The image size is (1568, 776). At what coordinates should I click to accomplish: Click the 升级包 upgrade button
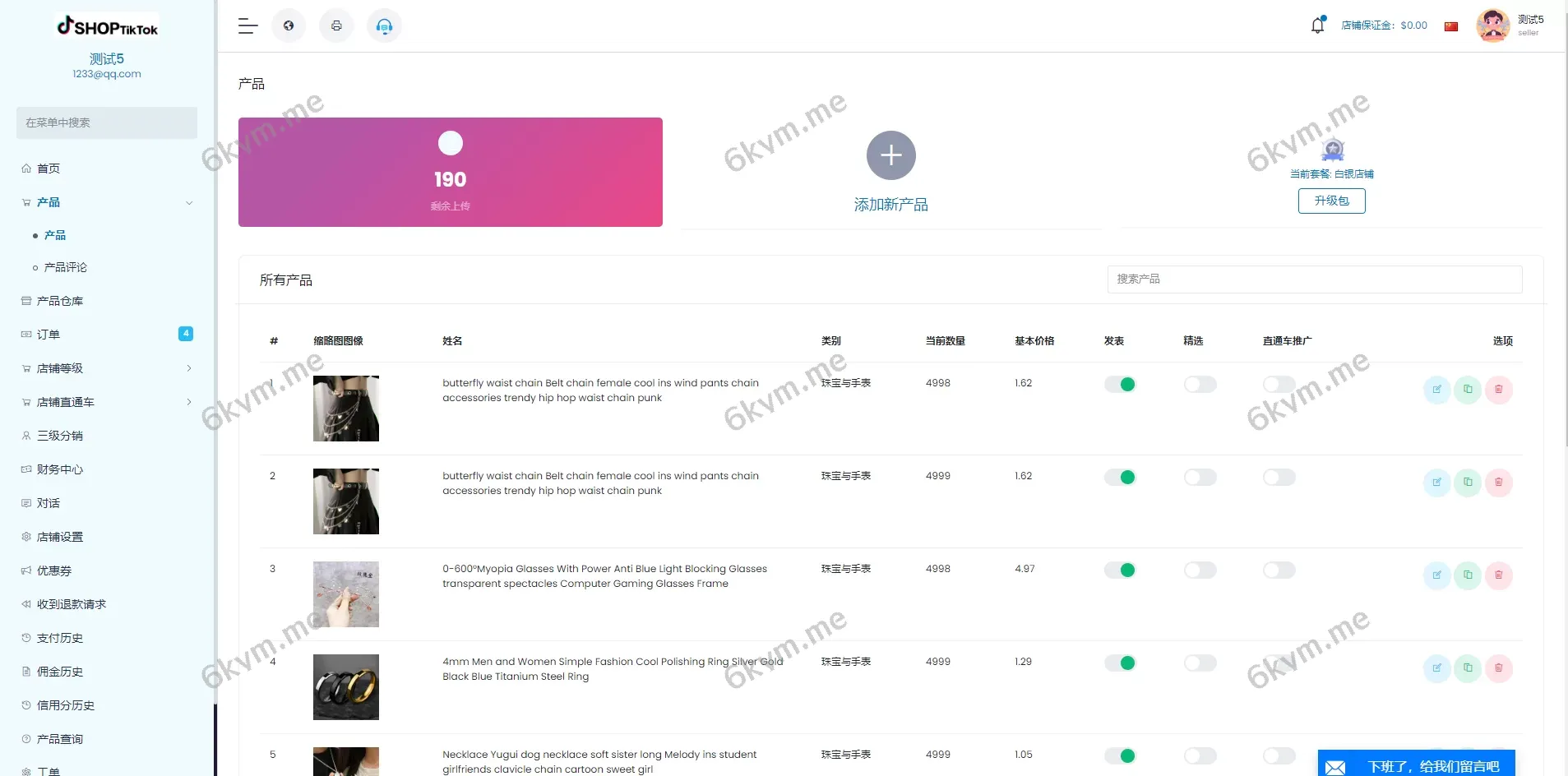[x=1331, y=201]
